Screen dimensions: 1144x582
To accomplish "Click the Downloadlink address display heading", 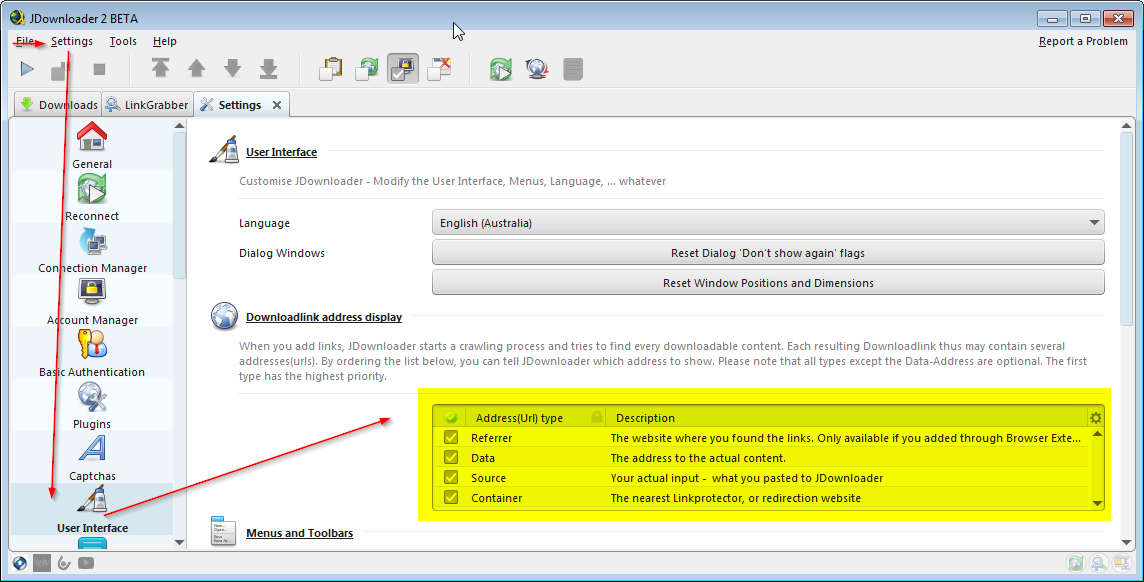I will (324, 317).
